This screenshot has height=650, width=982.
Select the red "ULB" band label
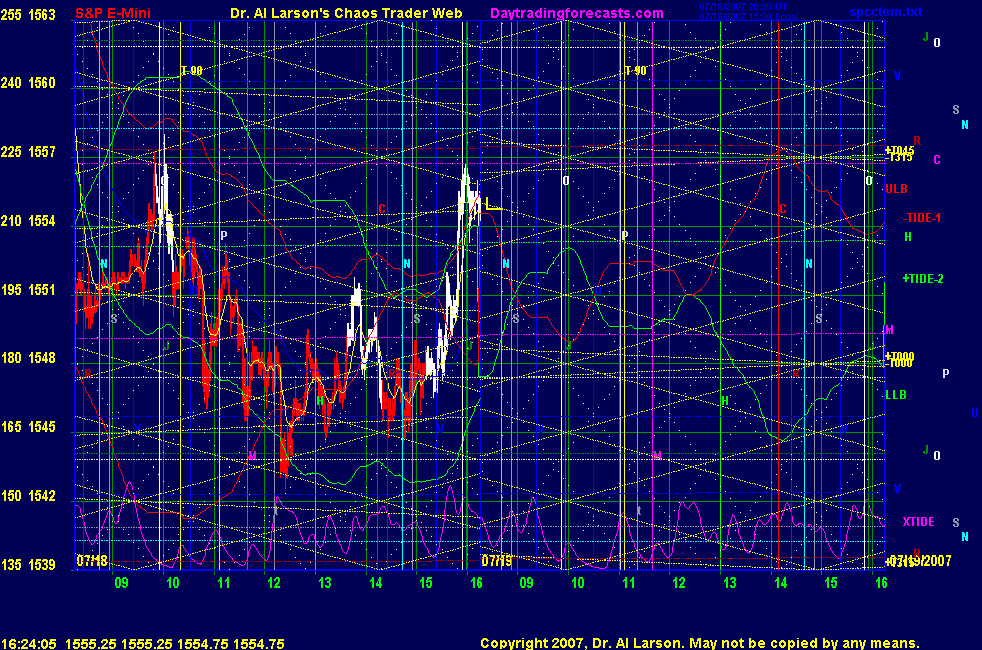click(x=896, y=188)
